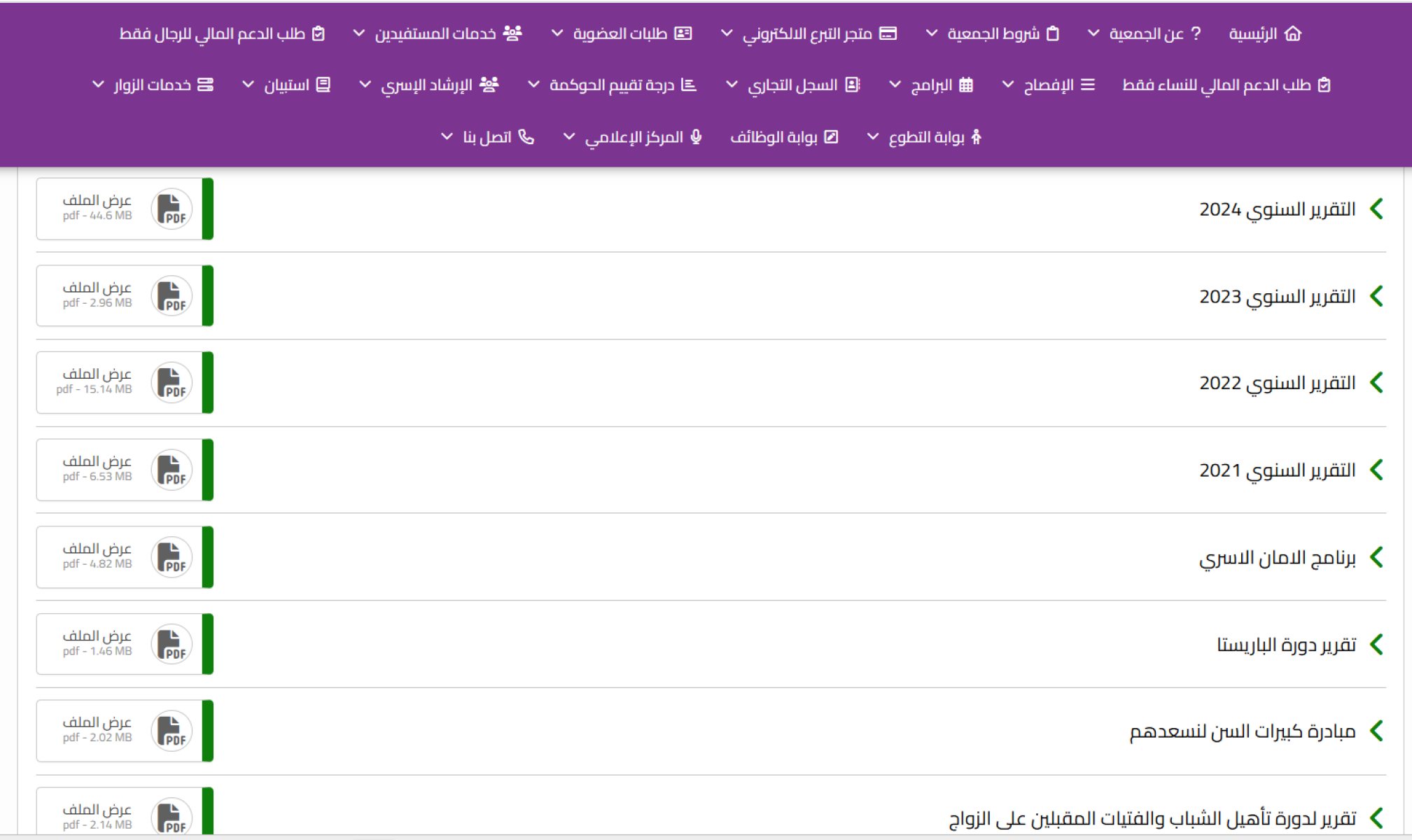1412x840 pixels.
Task: Click the microphone icon of المركز الإعلامي
Action: coord(696,137)
